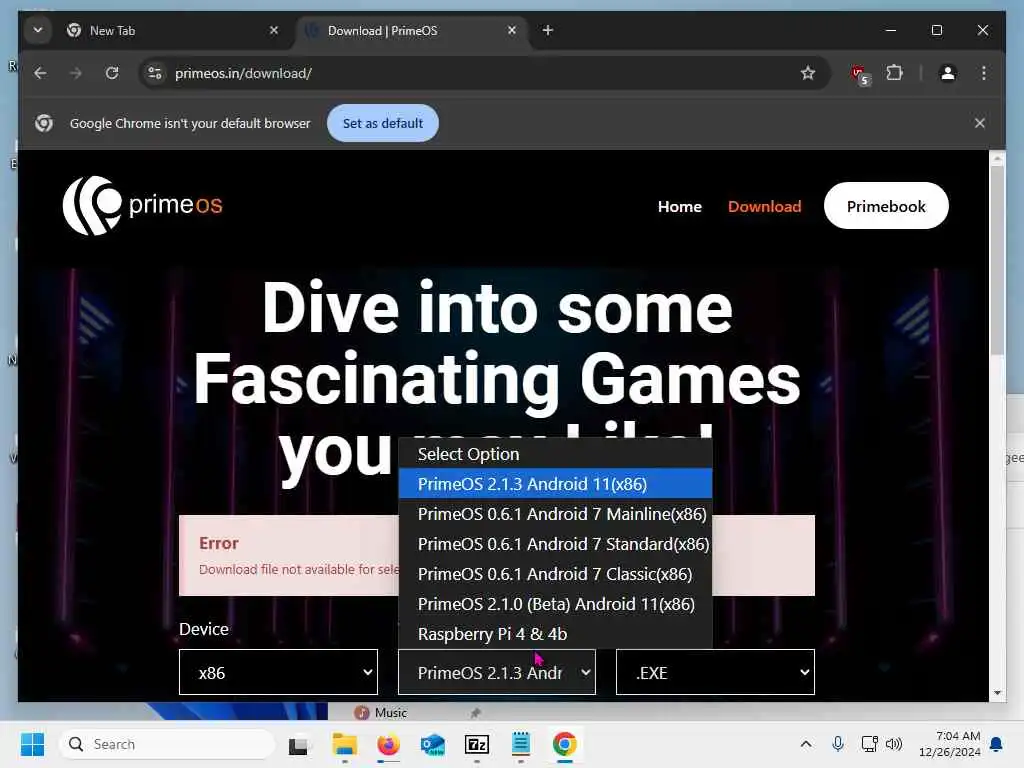Open site information icon in address bar
This screenshot has width=1024, height=768.
pos(155,73)
